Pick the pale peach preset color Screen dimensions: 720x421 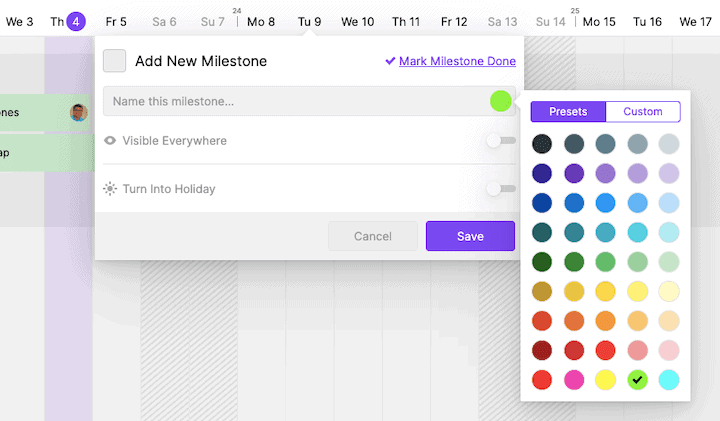click(669, 321)
